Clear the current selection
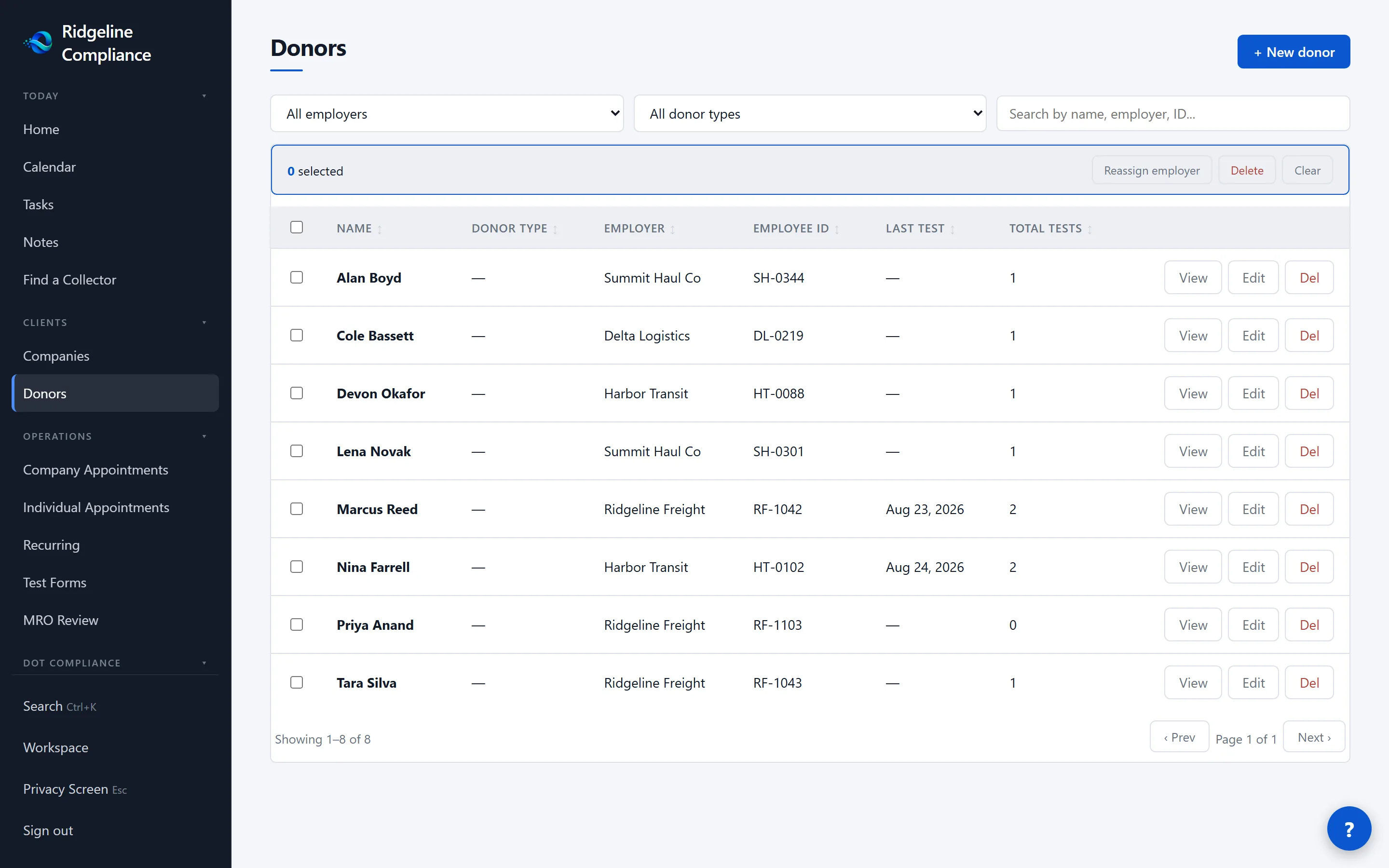Viewport: 1389px width, 868px height. pos(1307,171)
